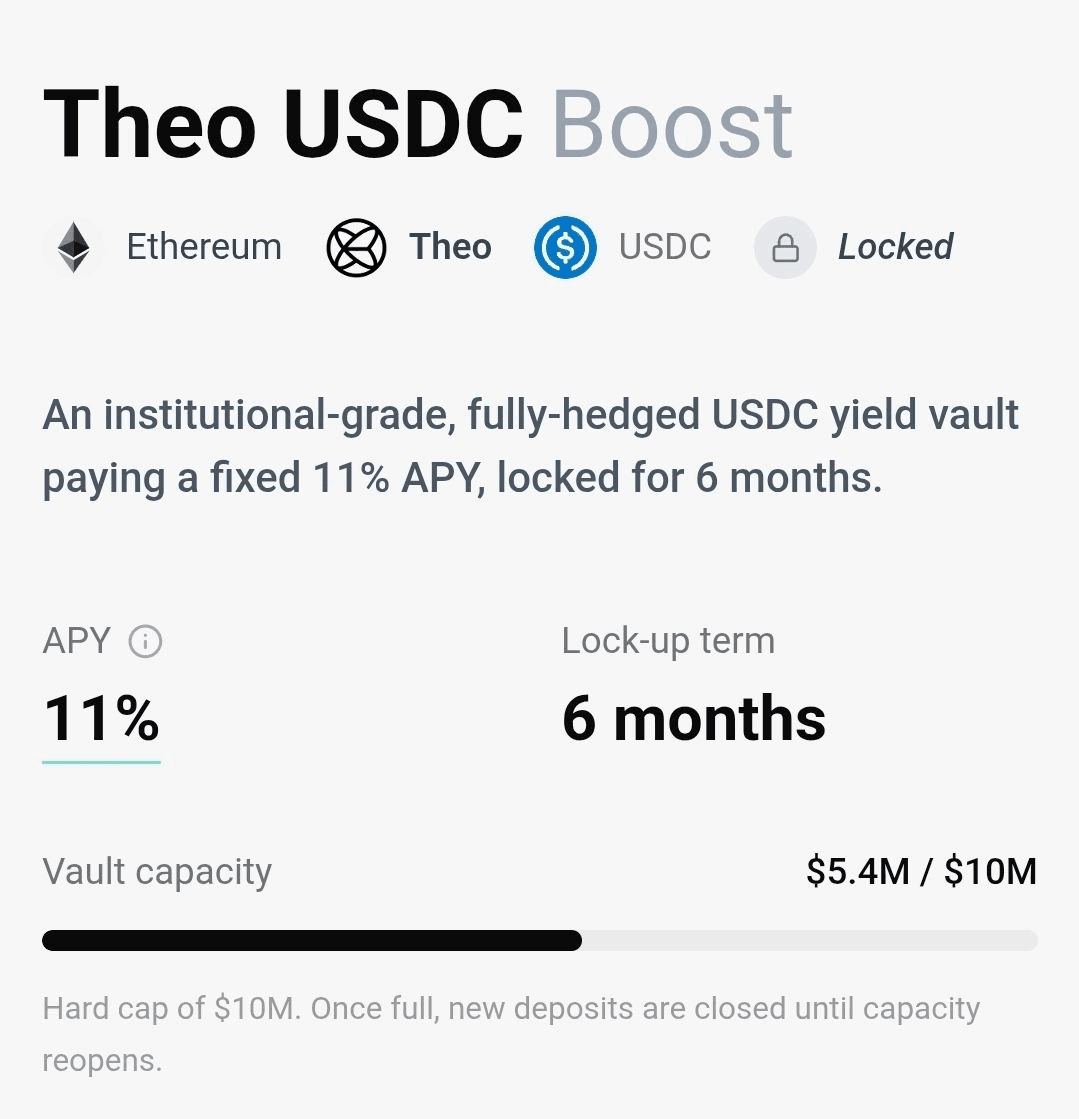Click the Ethereum network label
The image size is (1079, 1119).
pyautogui.click(x=204, y=247)
